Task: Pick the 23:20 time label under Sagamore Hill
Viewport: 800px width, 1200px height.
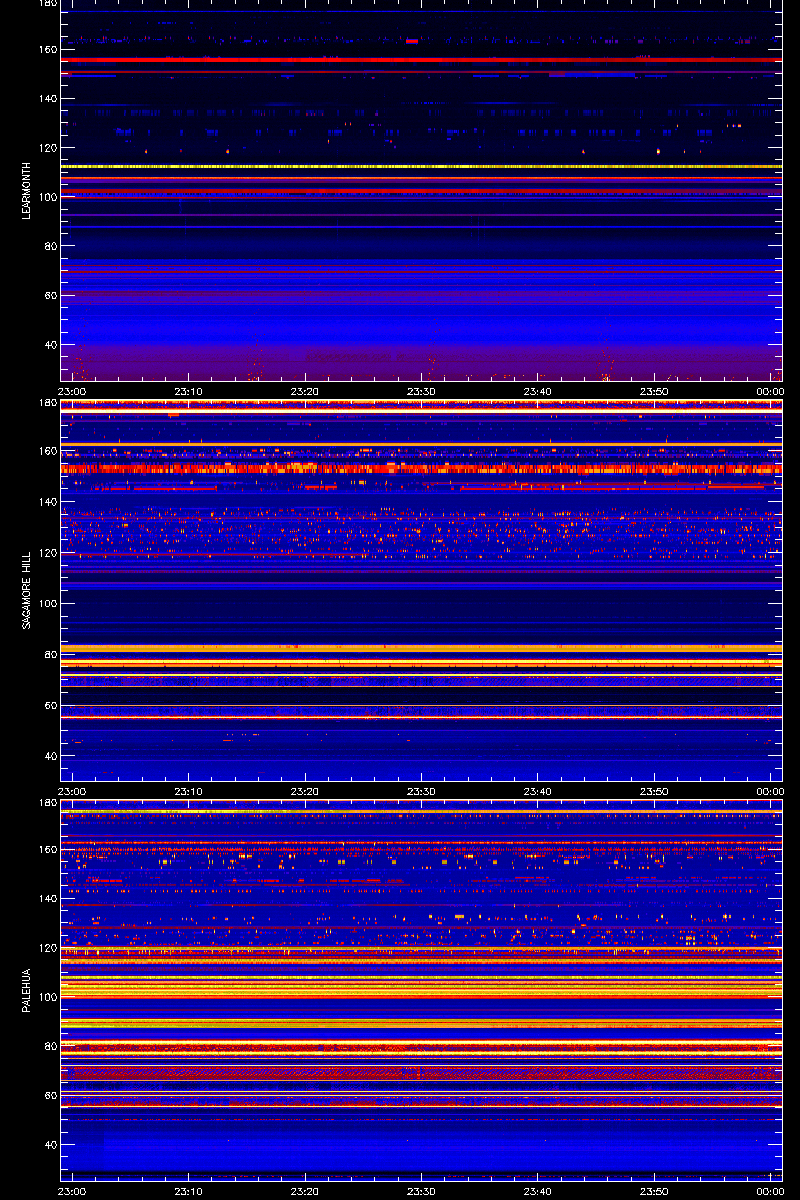Action: pos(305,791)
